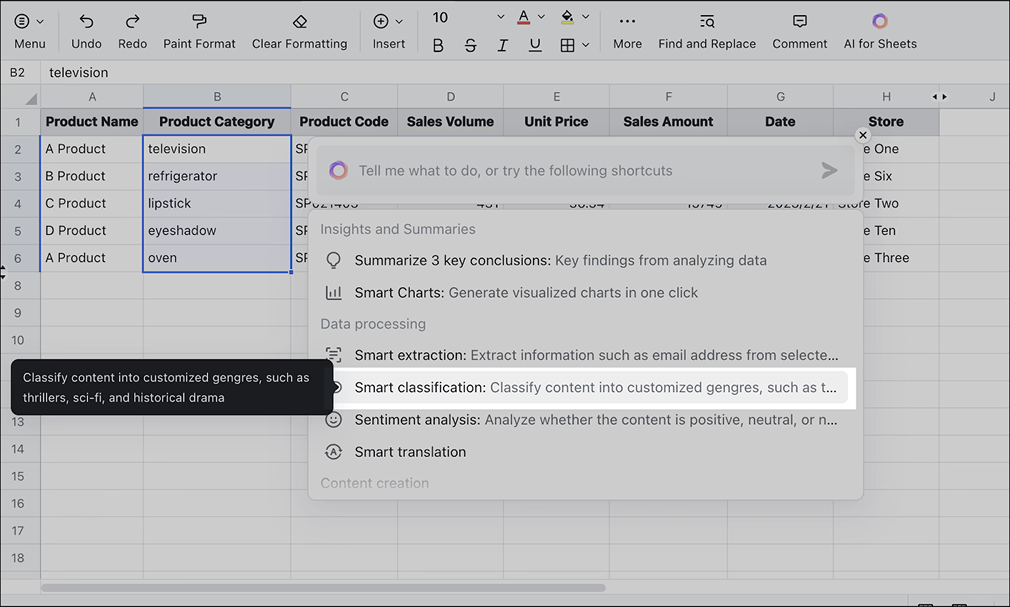Select the Paint Format tool

pos(199,21)
